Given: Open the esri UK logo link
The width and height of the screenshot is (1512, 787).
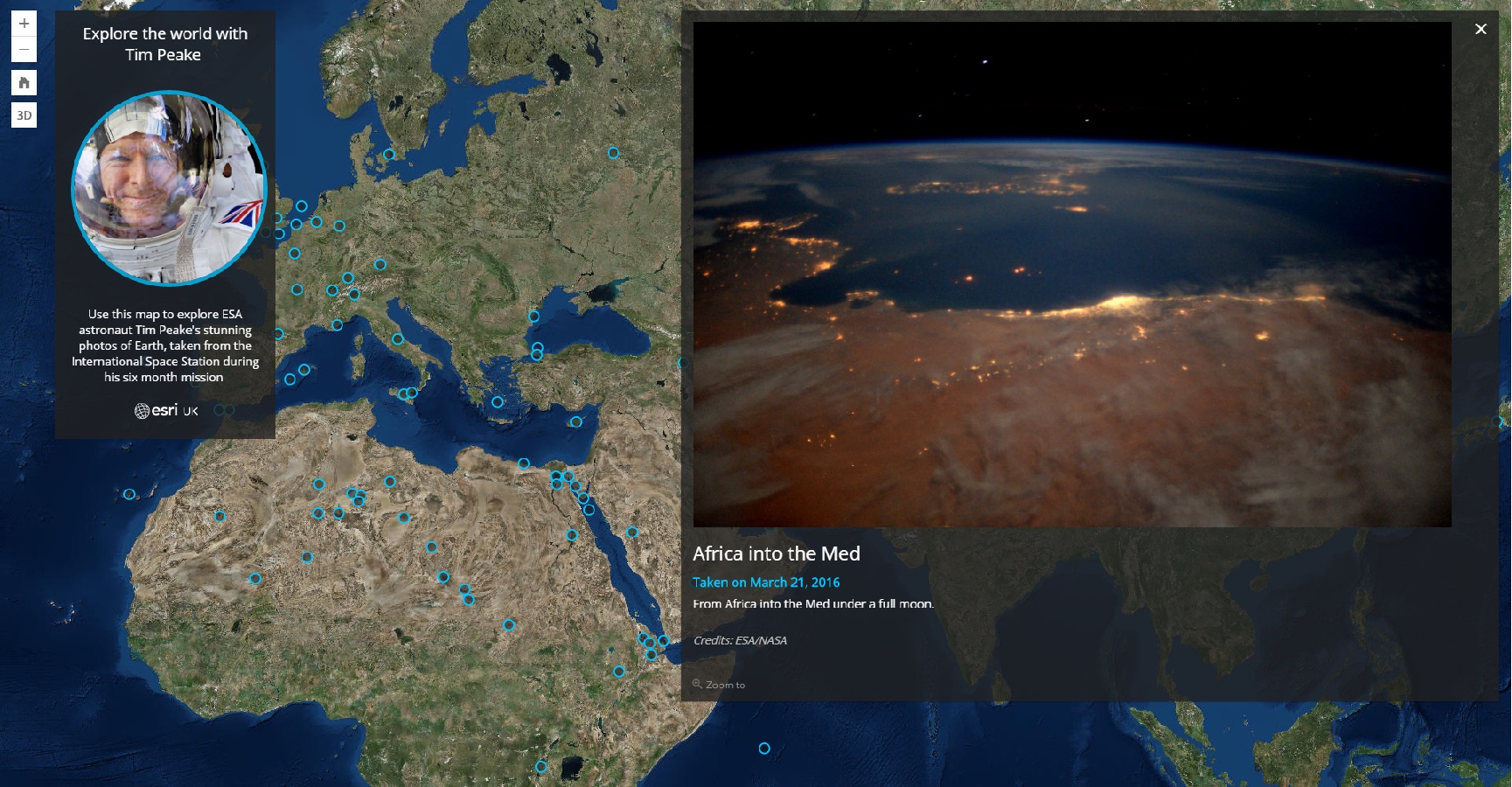Looking at the screenshot, I should click(x=165, y=410).
